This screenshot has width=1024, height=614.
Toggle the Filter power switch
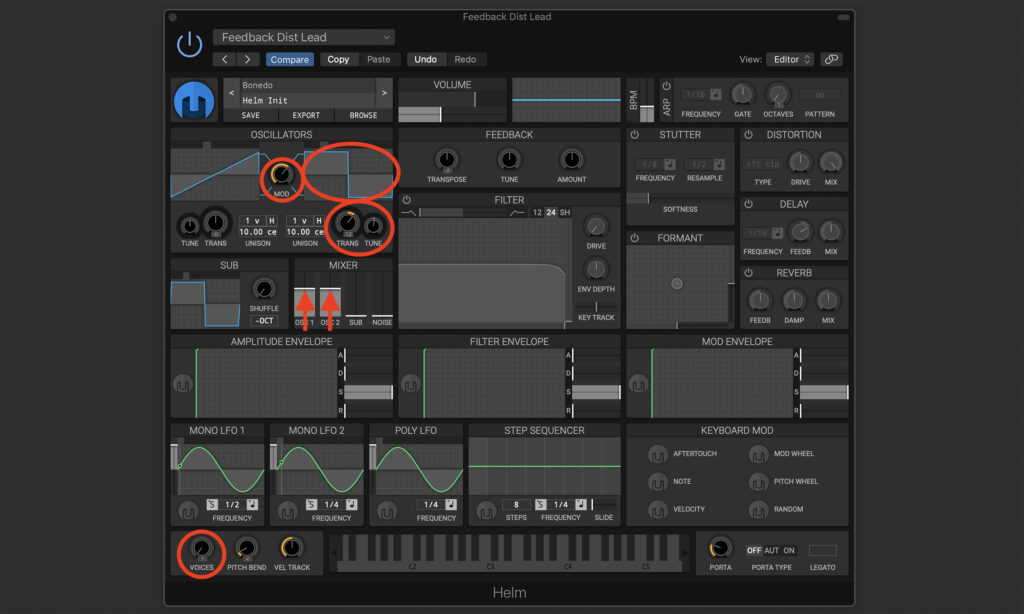(406, 200)
